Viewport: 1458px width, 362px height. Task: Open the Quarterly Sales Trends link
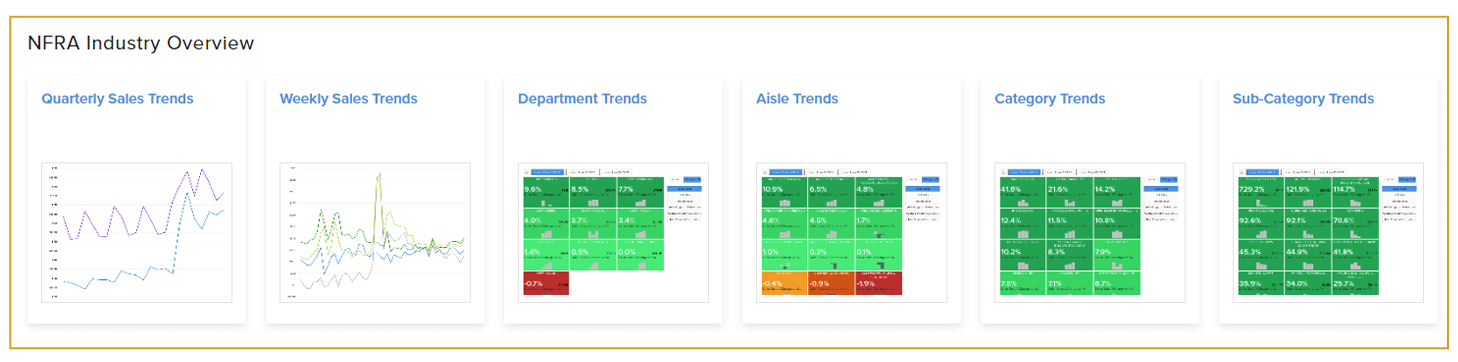pos(117,99)
